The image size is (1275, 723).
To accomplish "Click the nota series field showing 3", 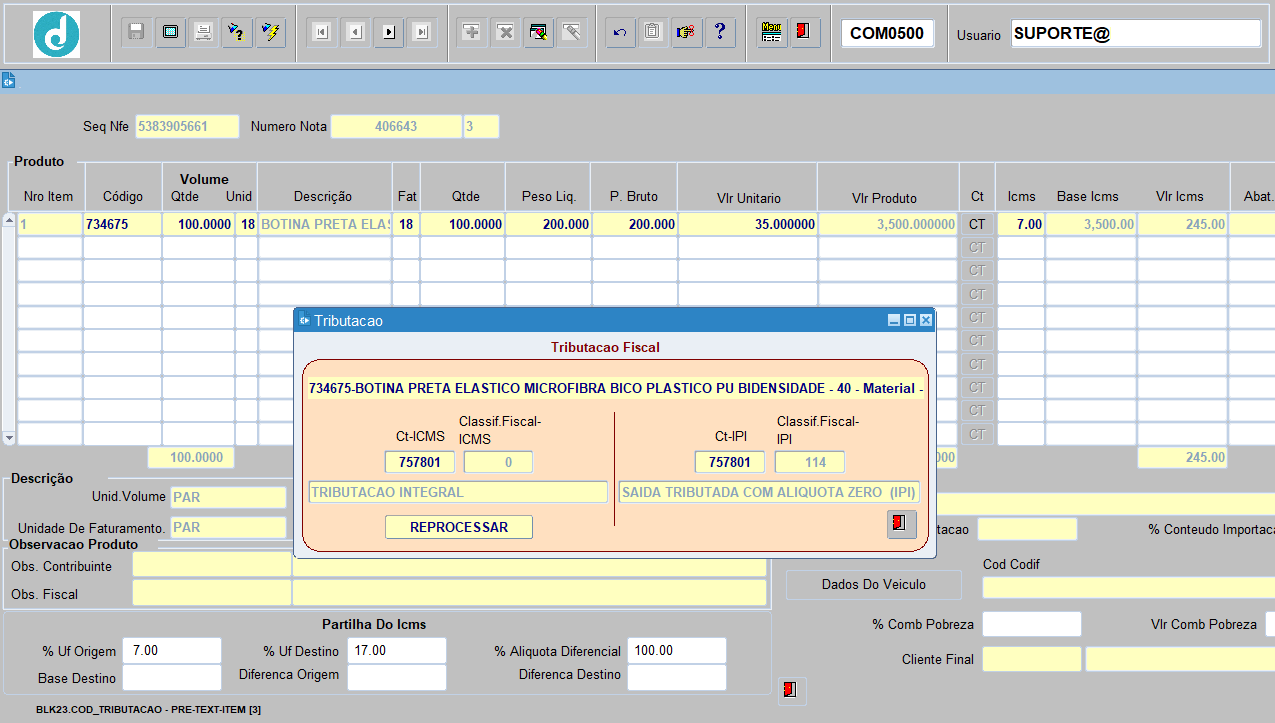I will (481, 126).
